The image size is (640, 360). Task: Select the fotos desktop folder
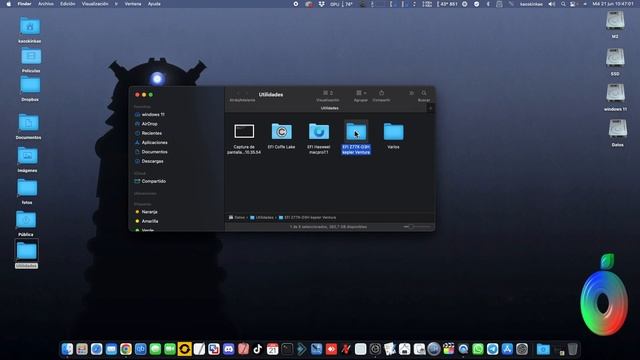pyautogui.click(x=27, y=188)
